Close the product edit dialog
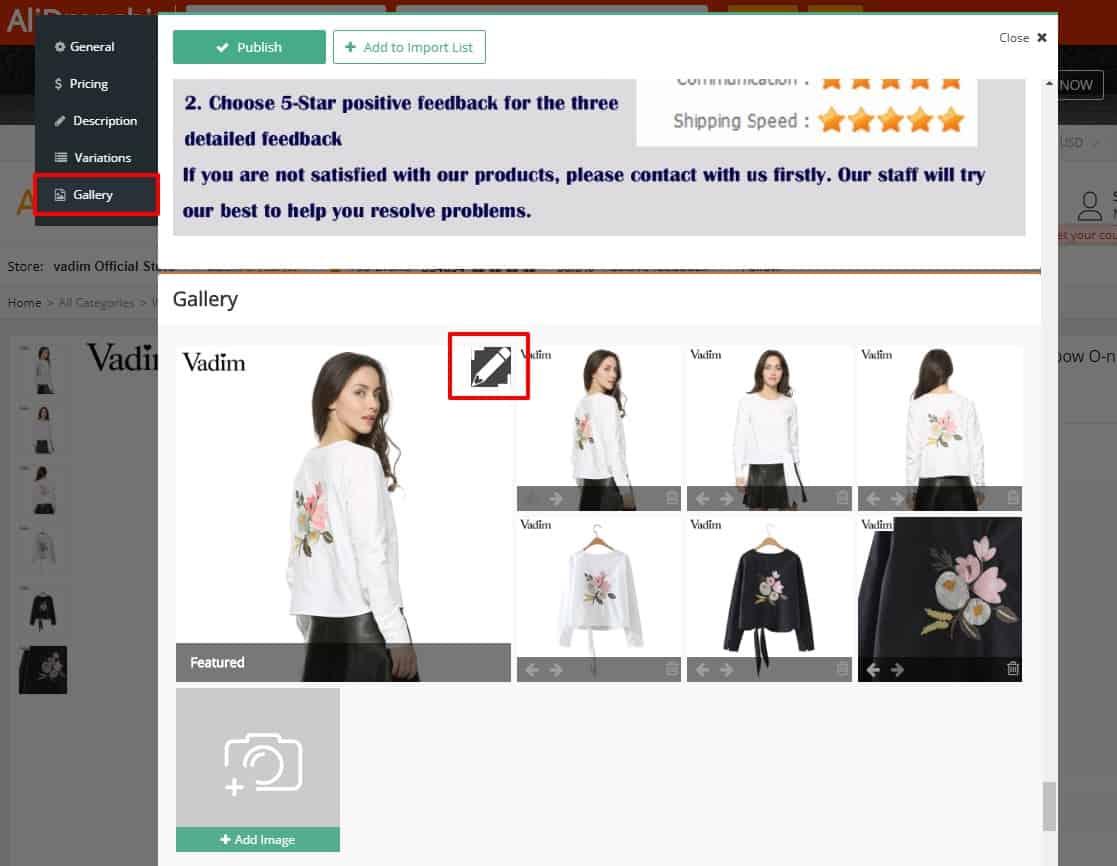Viewport: 1117px width, 866px height. pyautogui.click(x=1023, y=38)
